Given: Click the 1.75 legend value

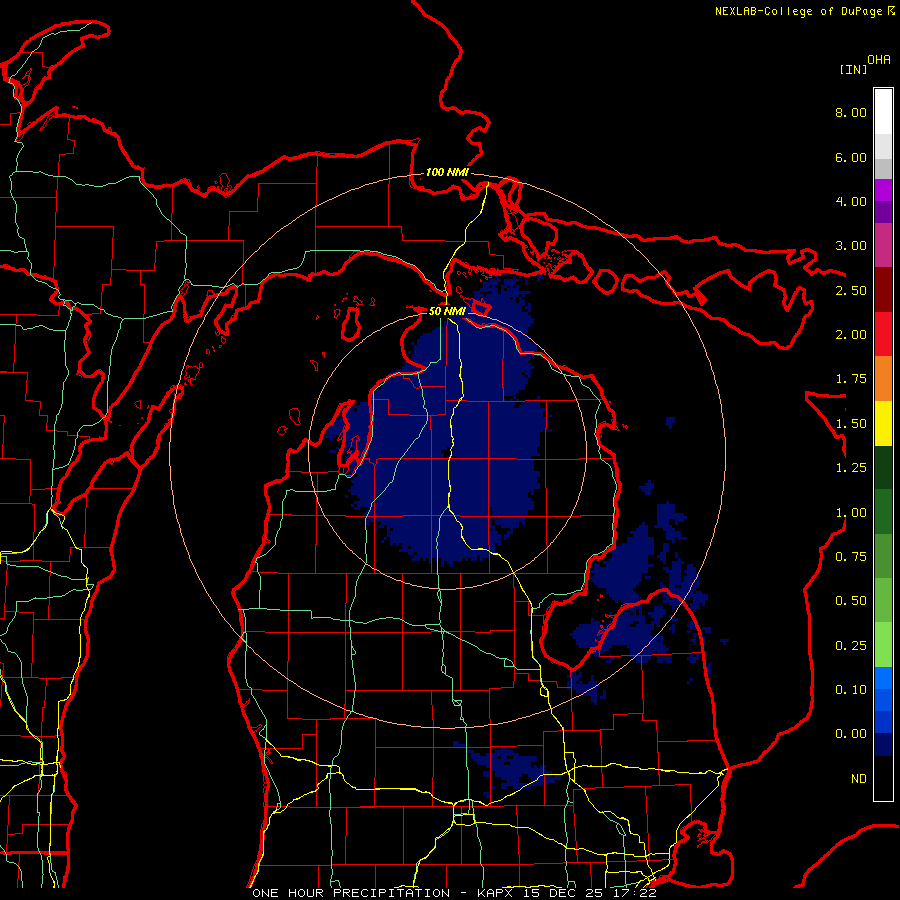Looking at the screenshot, I should click(x=851, y=379).
